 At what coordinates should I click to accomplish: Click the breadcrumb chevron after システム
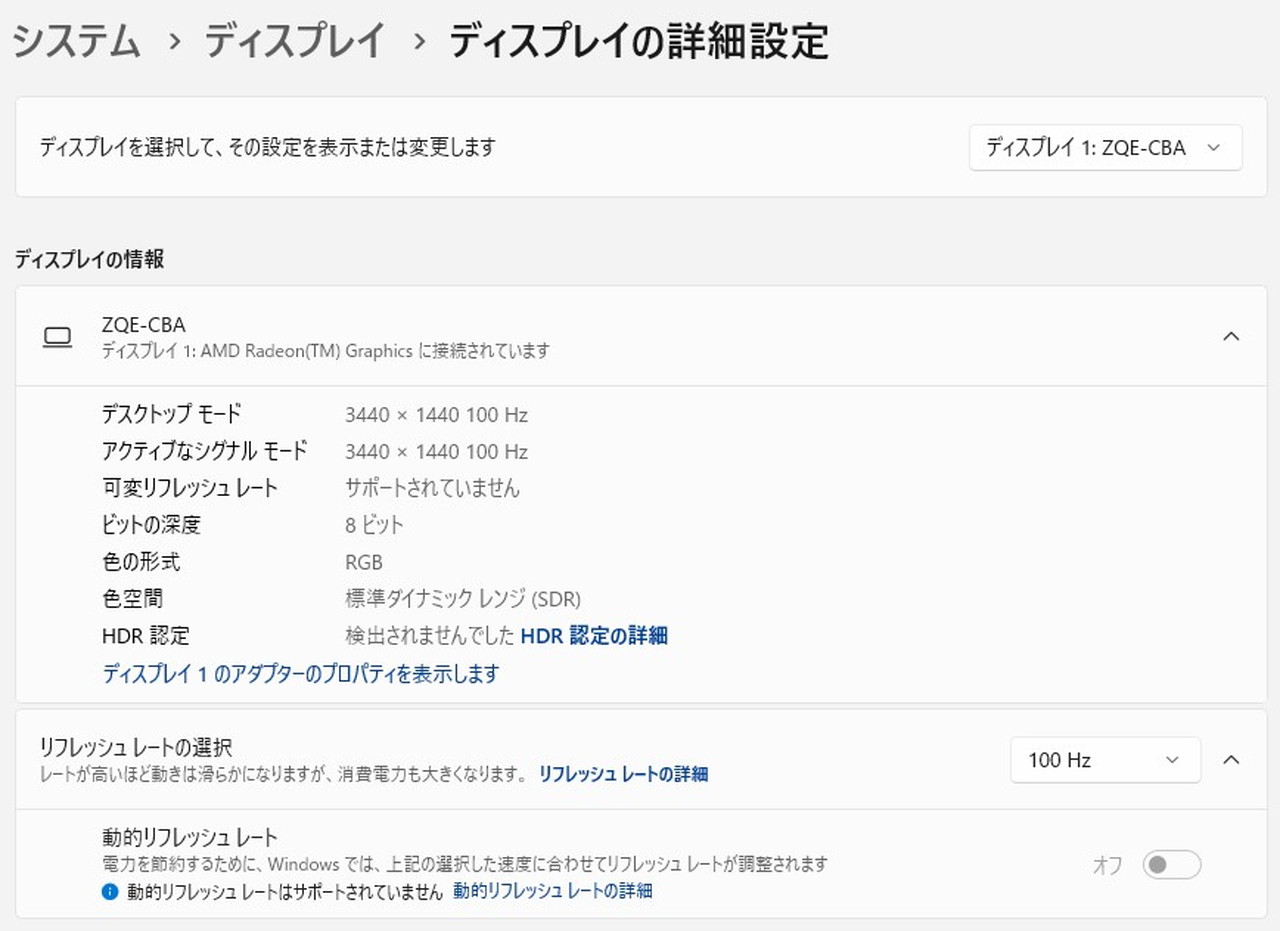point(174,42)
